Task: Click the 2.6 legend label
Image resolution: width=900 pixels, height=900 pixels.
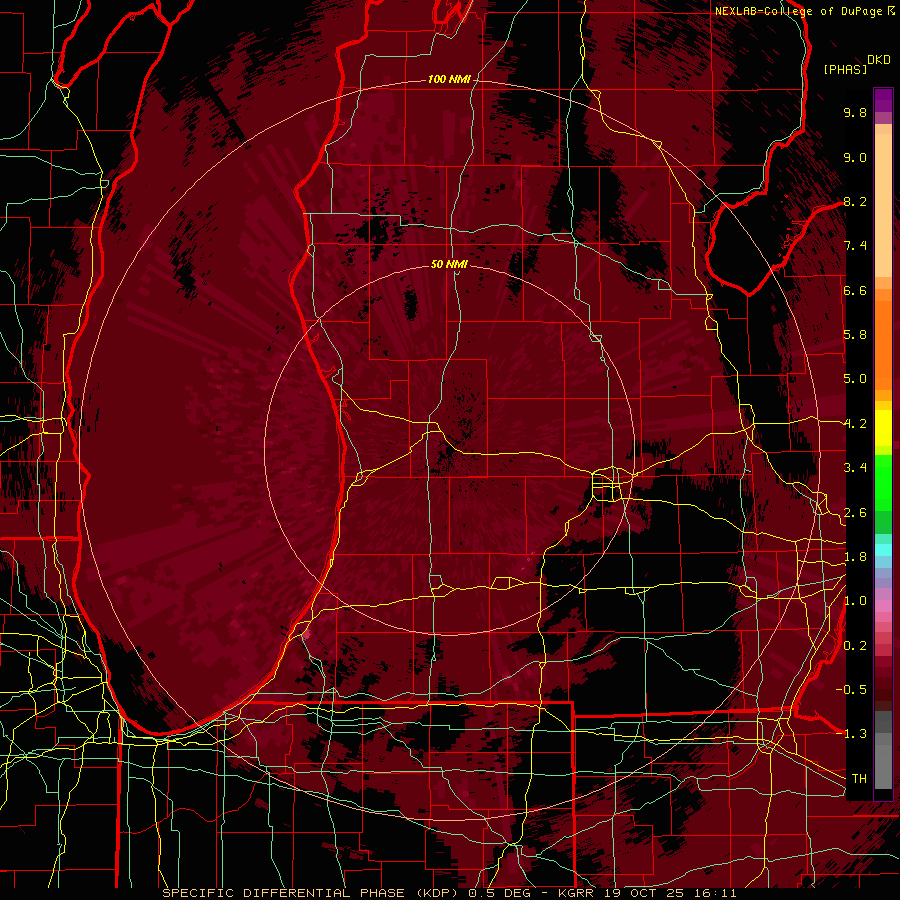Action: tap(855, 513)
